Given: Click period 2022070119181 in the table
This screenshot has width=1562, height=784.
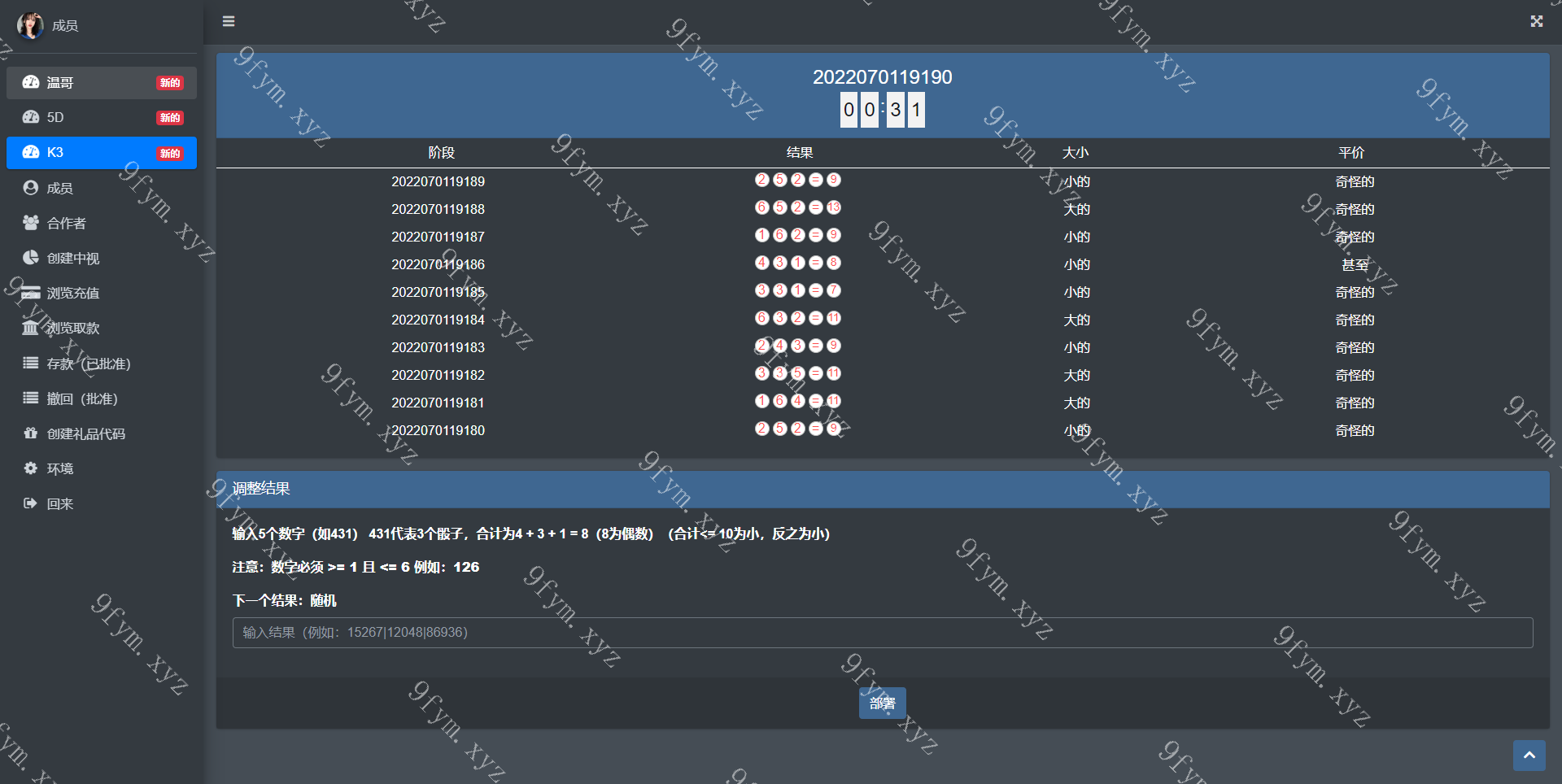Looking at the screenshot, I should click(438, 403).
